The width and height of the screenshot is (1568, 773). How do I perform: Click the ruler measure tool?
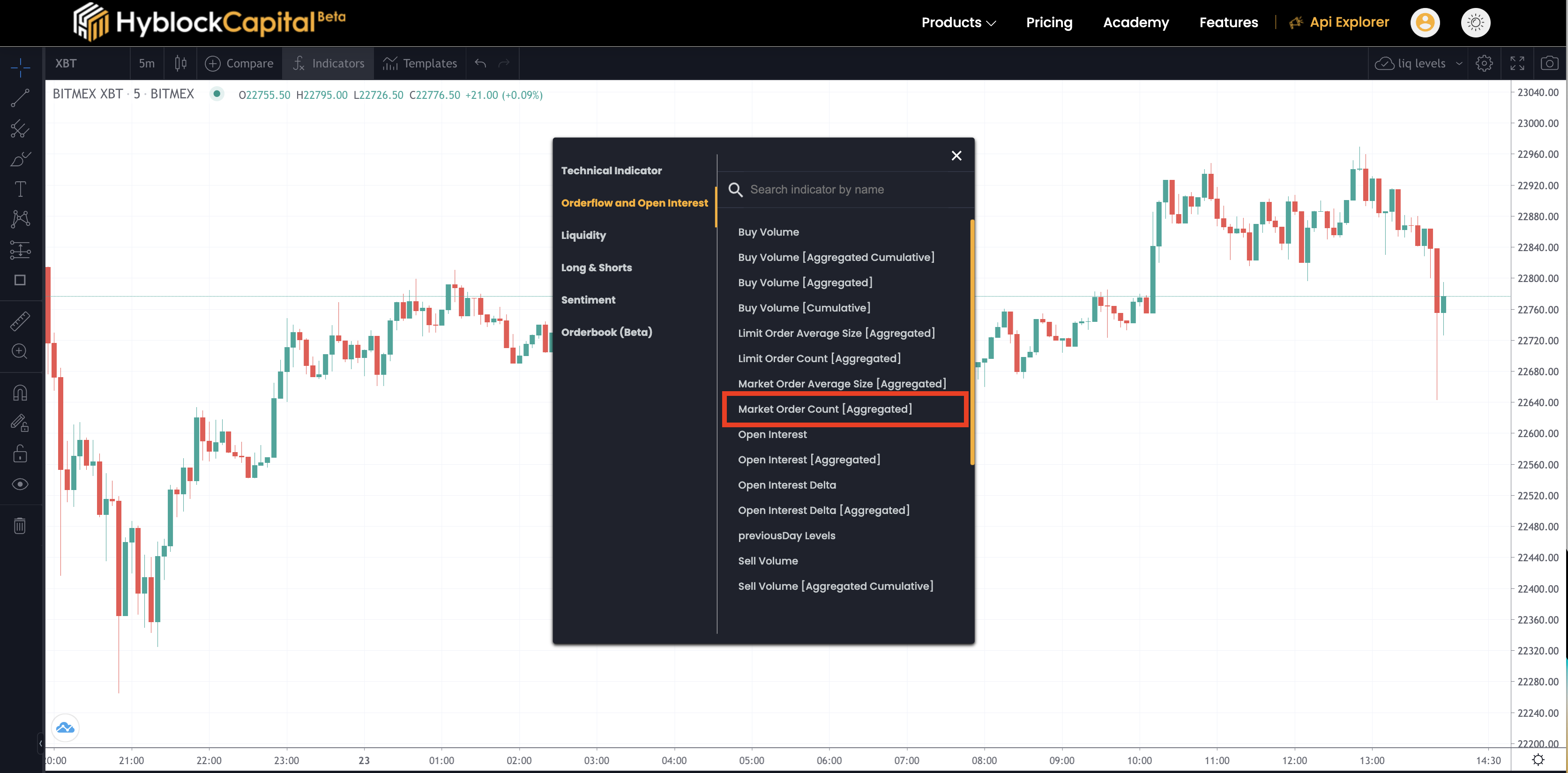click(x=20, y=321)
